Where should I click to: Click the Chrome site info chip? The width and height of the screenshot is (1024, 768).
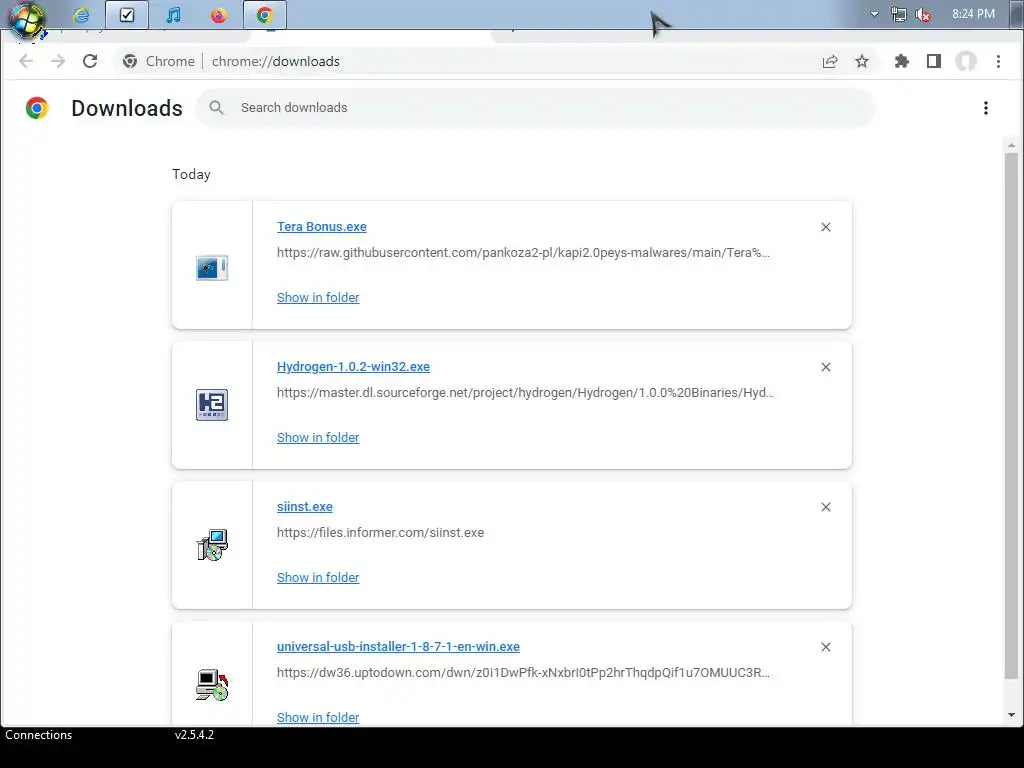click(159, 61)
